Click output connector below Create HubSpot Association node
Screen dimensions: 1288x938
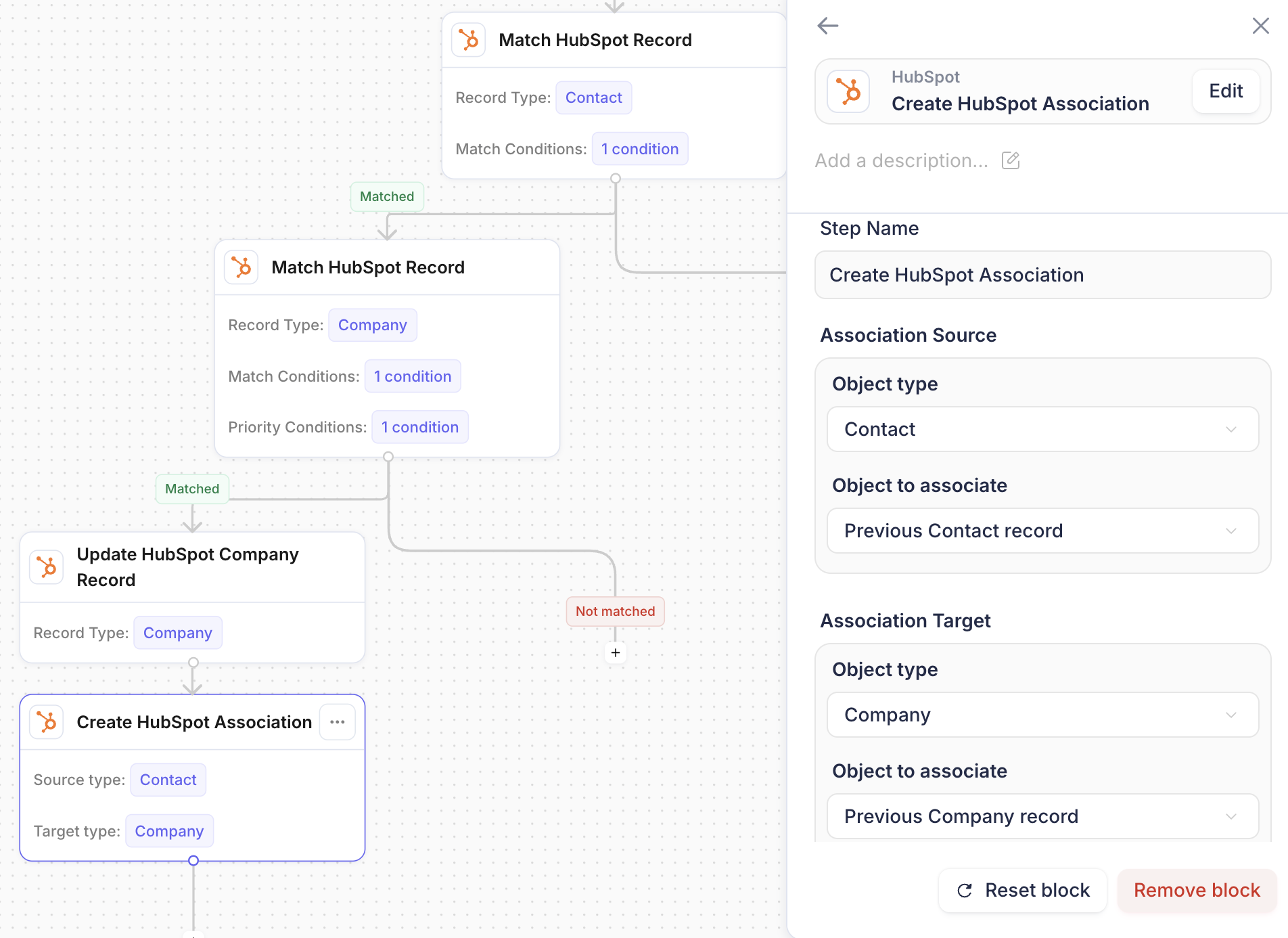[193, 861]
